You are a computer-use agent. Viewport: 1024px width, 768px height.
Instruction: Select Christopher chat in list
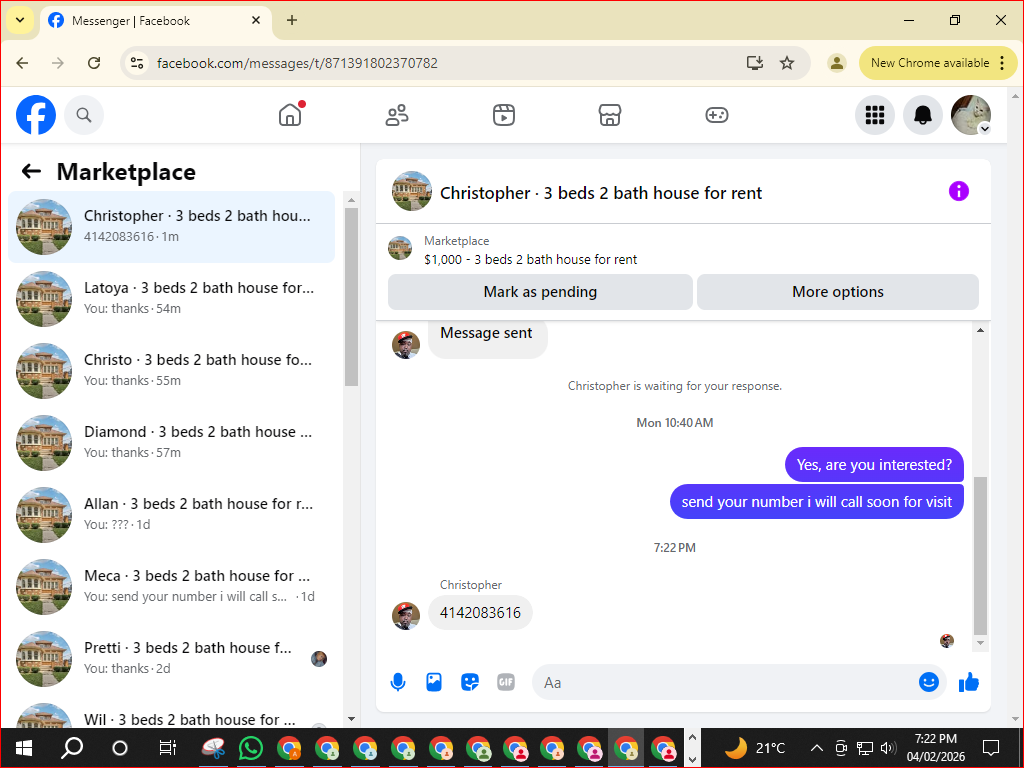pyautogui.click(x=171, y=227)
